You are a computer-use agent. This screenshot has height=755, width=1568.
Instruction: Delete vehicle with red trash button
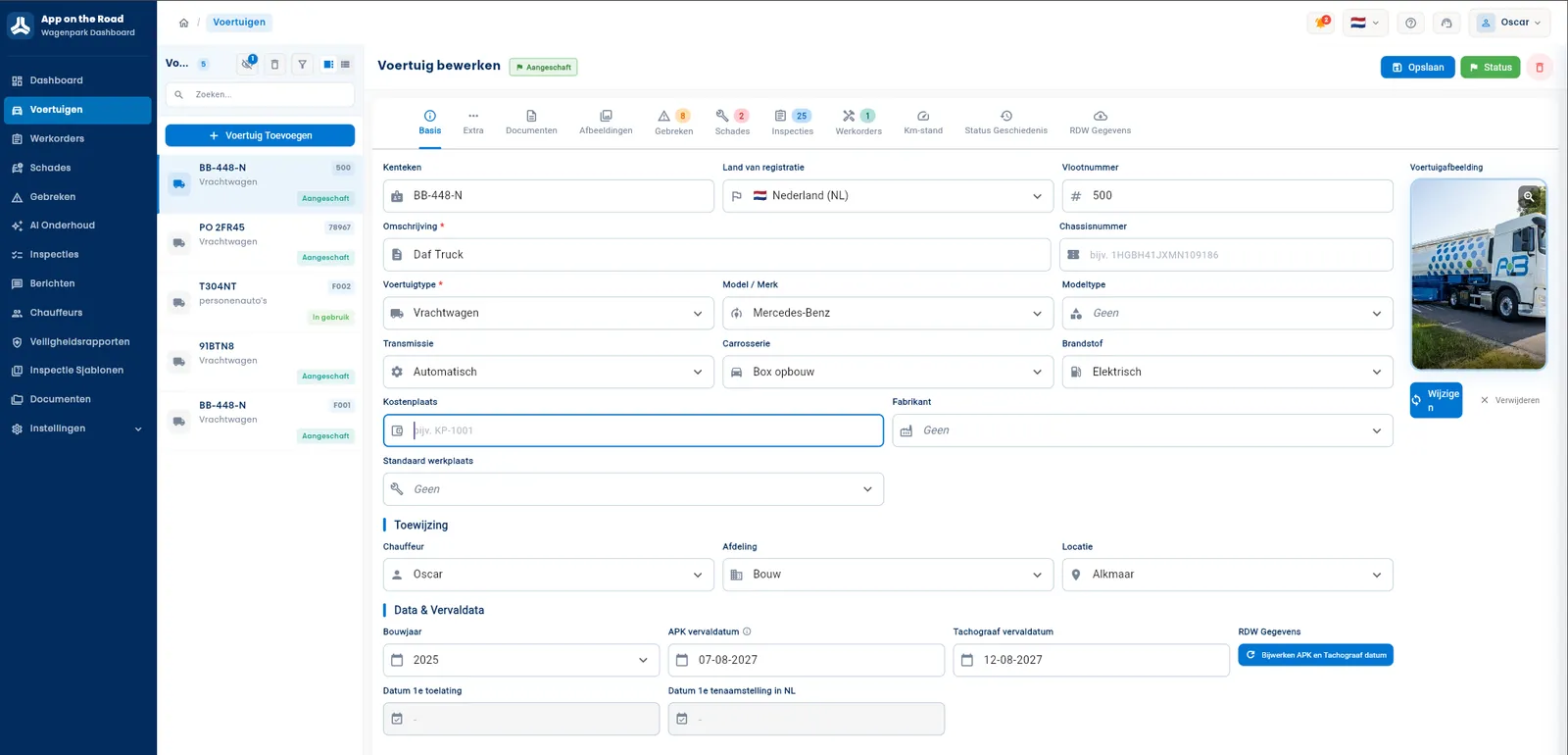1539,68
